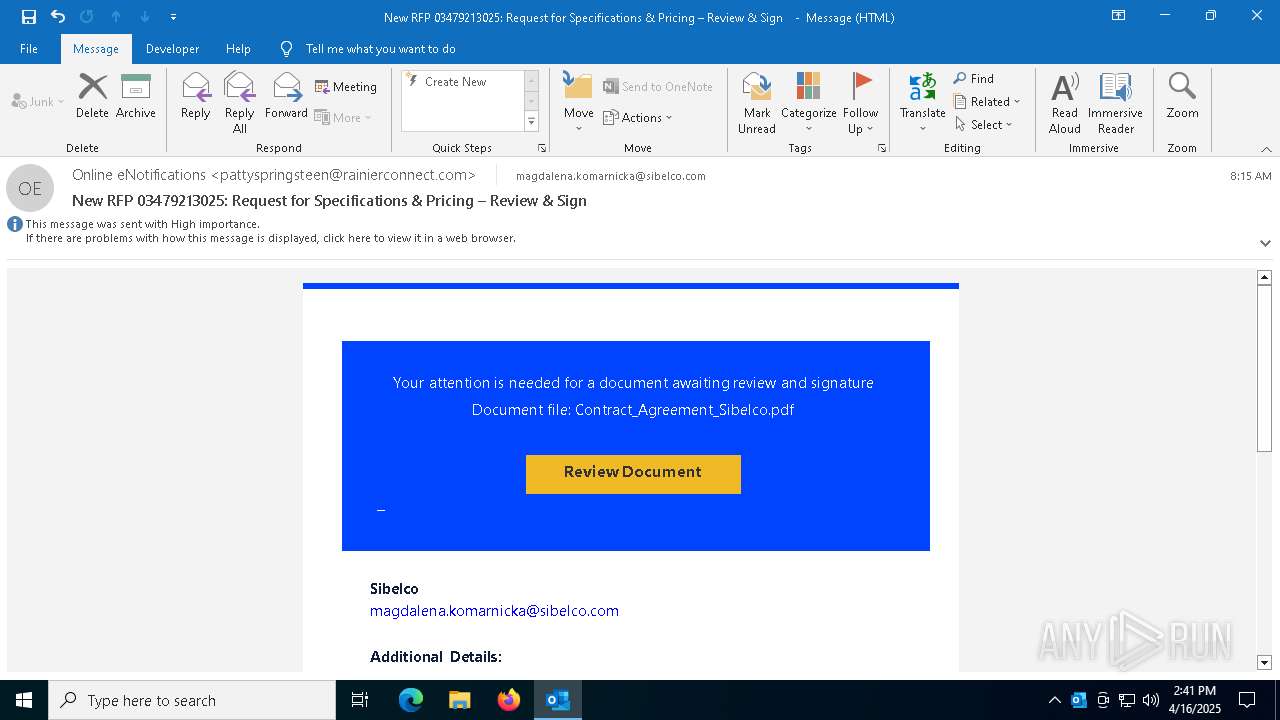Click the message vertical scrollbar thumb

point(1264,368)
